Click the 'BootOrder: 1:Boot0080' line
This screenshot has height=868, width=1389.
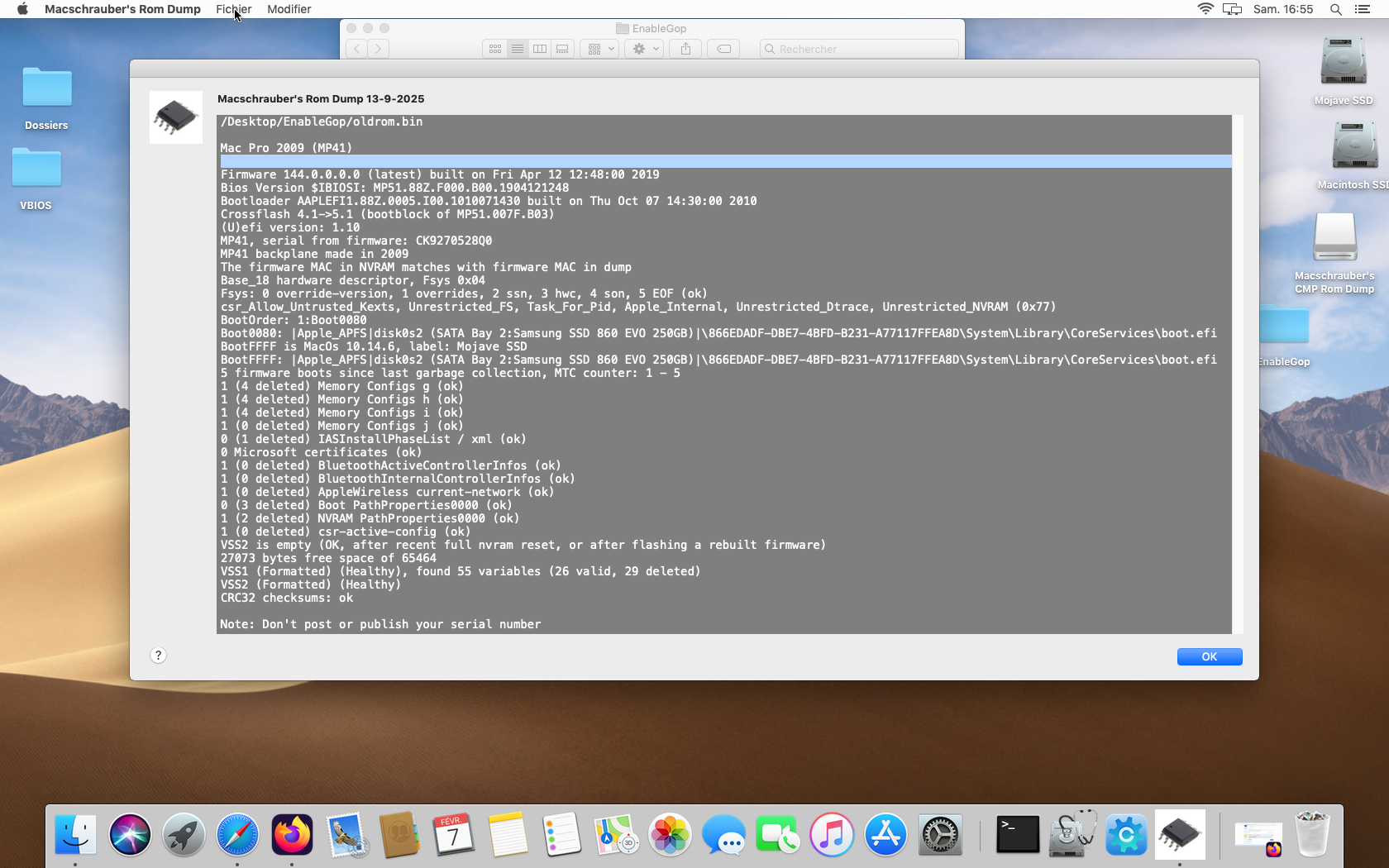[x=294, y=320]
